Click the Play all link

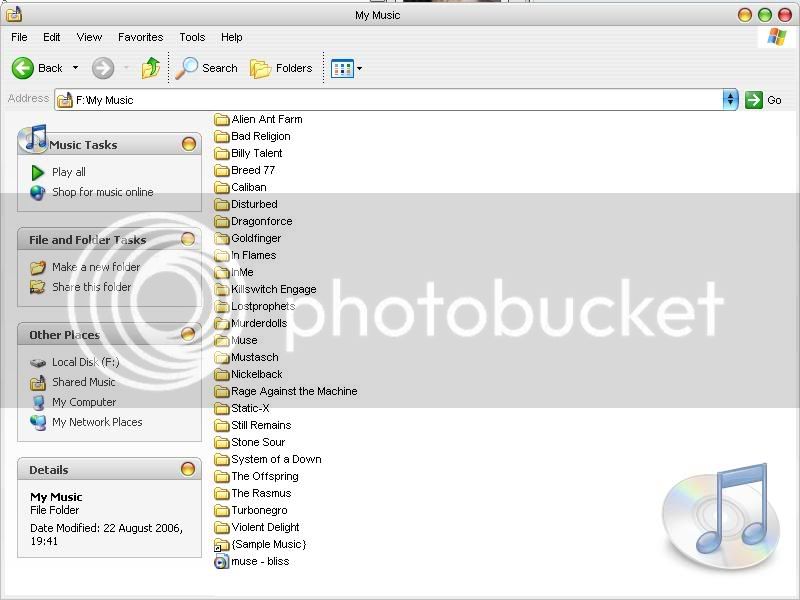coord(69,172)
